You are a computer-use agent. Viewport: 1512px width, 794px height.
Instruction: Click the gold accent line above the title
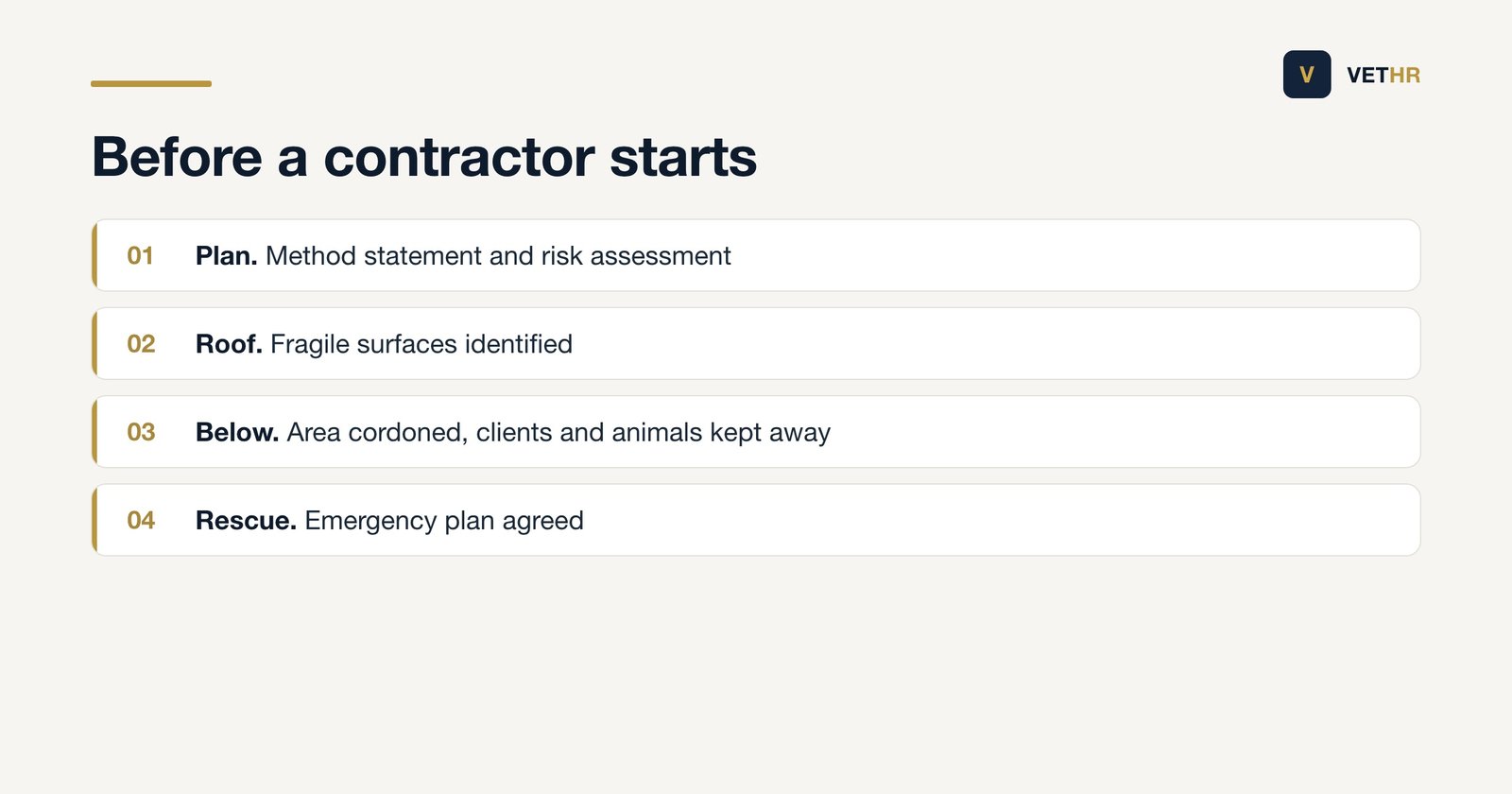(x=151, y=83)
